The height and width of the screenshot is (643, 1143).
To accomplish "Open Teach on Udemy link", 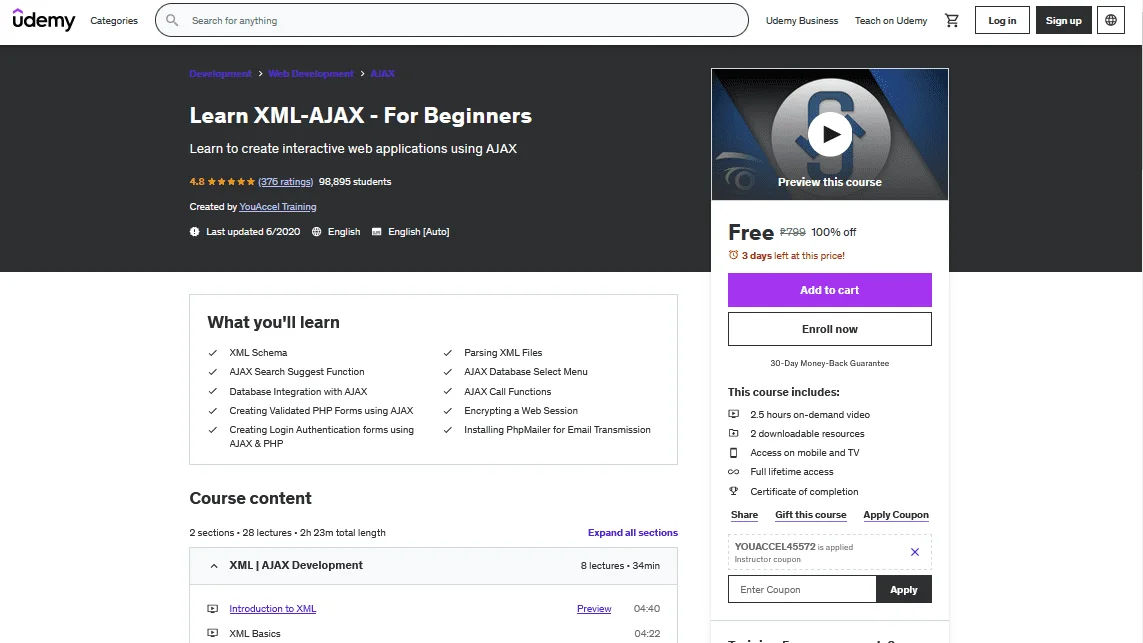I will [891, 20].
